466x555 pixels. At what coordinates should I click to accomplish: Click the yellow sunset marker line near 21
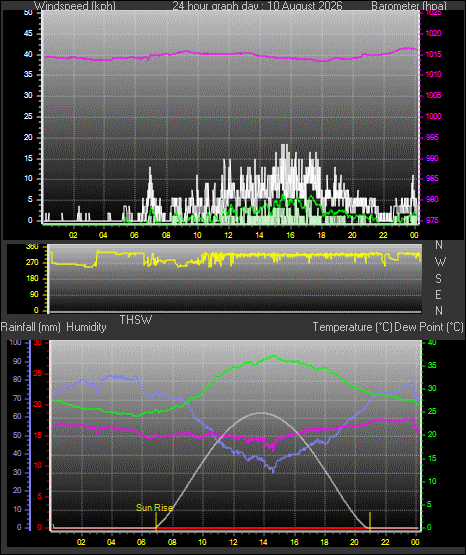pyautogui.click(x=370, y=522)
